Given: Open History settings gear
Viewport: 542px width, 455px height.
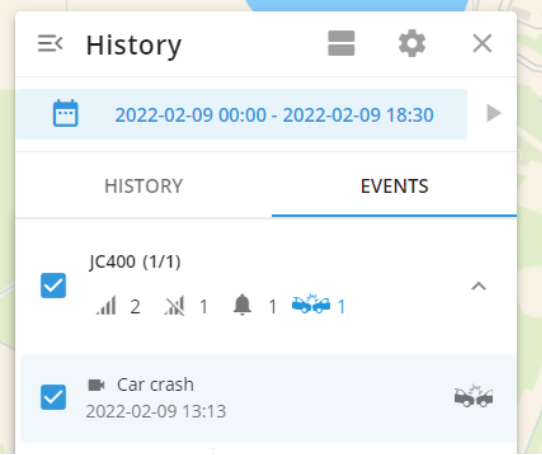Looking at the screenshot, I should [412, 44].
